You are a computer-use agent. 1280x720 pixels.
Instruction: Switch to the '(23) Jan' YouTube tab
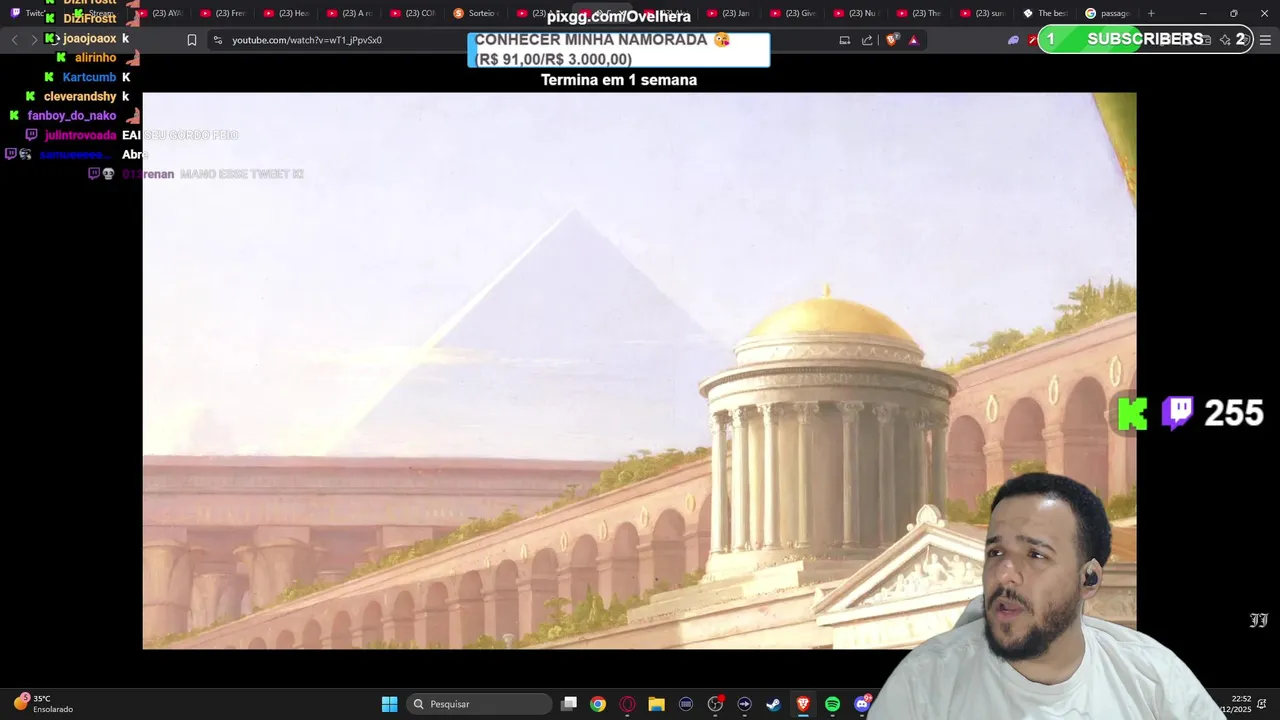729,13
